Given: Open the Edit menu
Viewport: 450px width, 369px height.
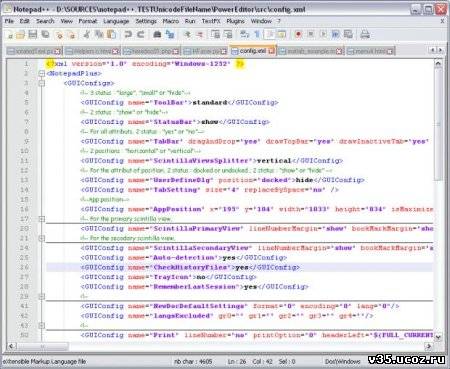Looking at the screenshot, I should [x=24, y=21].
